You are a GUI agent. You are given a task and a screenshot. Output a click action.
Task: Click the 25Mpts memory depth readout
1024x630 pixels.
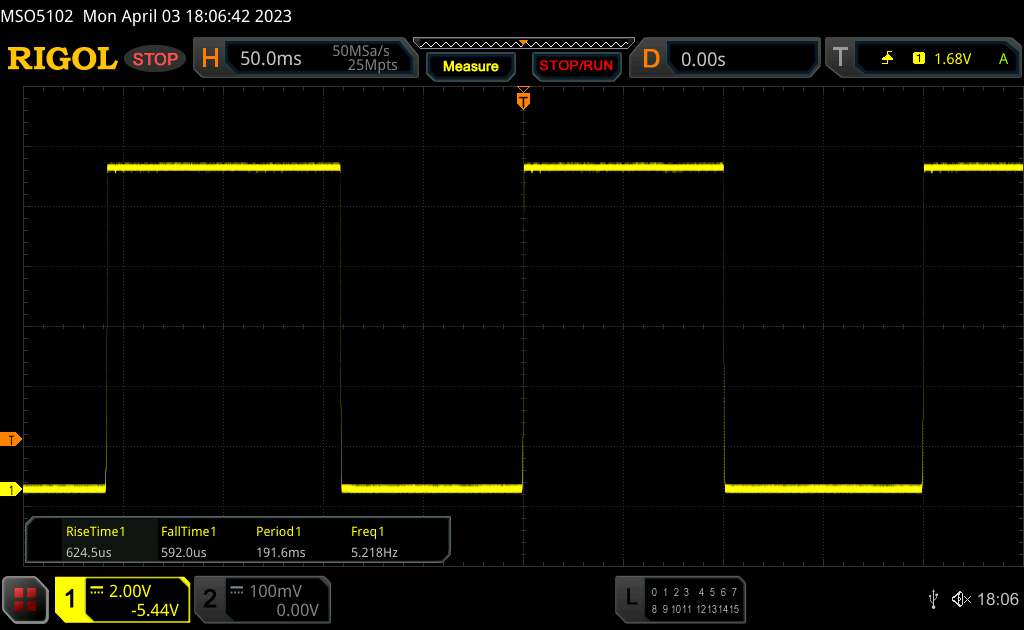[372, 65]
